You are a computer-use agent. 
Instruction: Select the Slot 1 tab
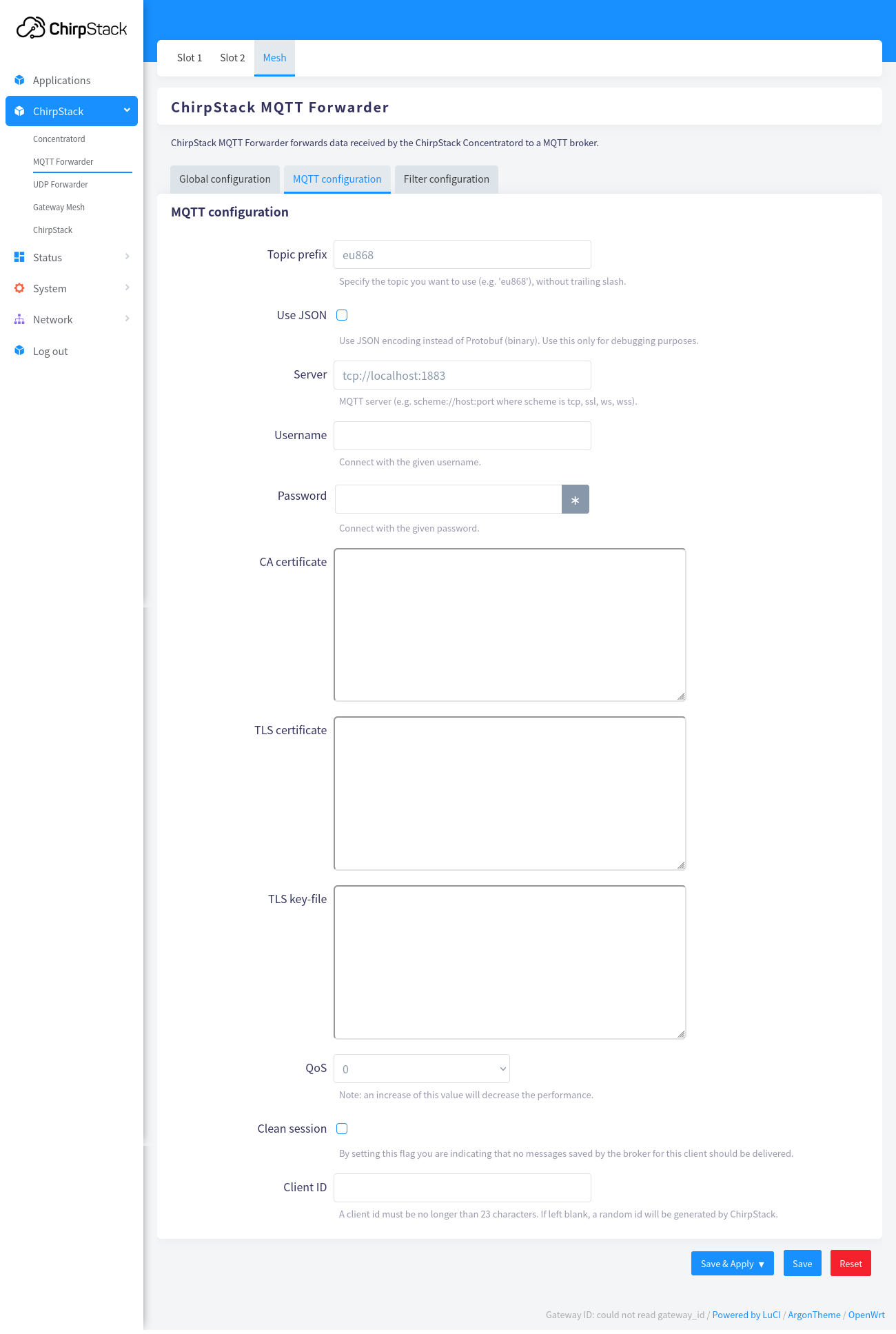point(190,58)
